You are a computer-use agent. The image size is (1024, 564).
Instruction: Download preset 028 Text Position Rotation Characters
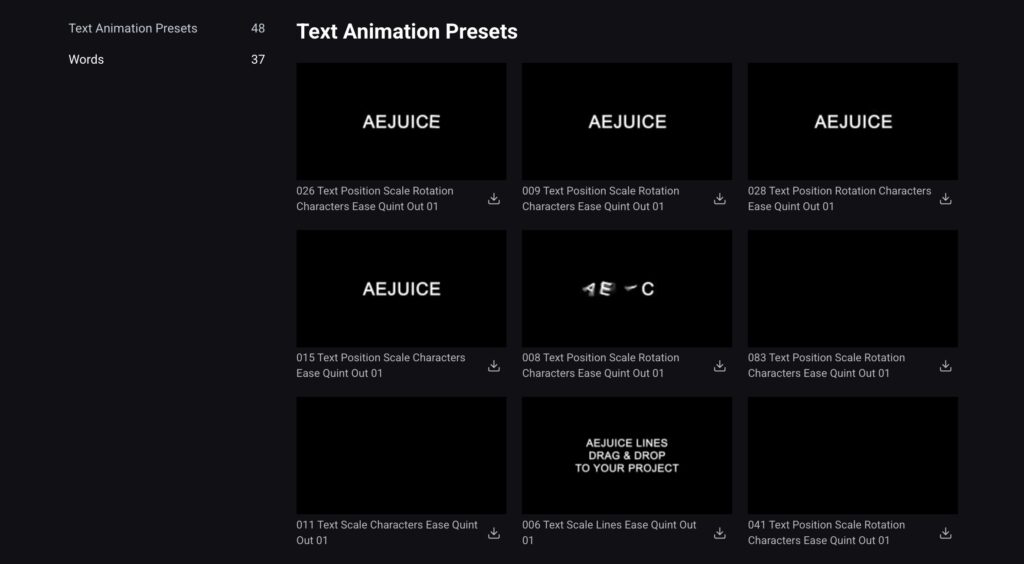click(x=946, y=199)
